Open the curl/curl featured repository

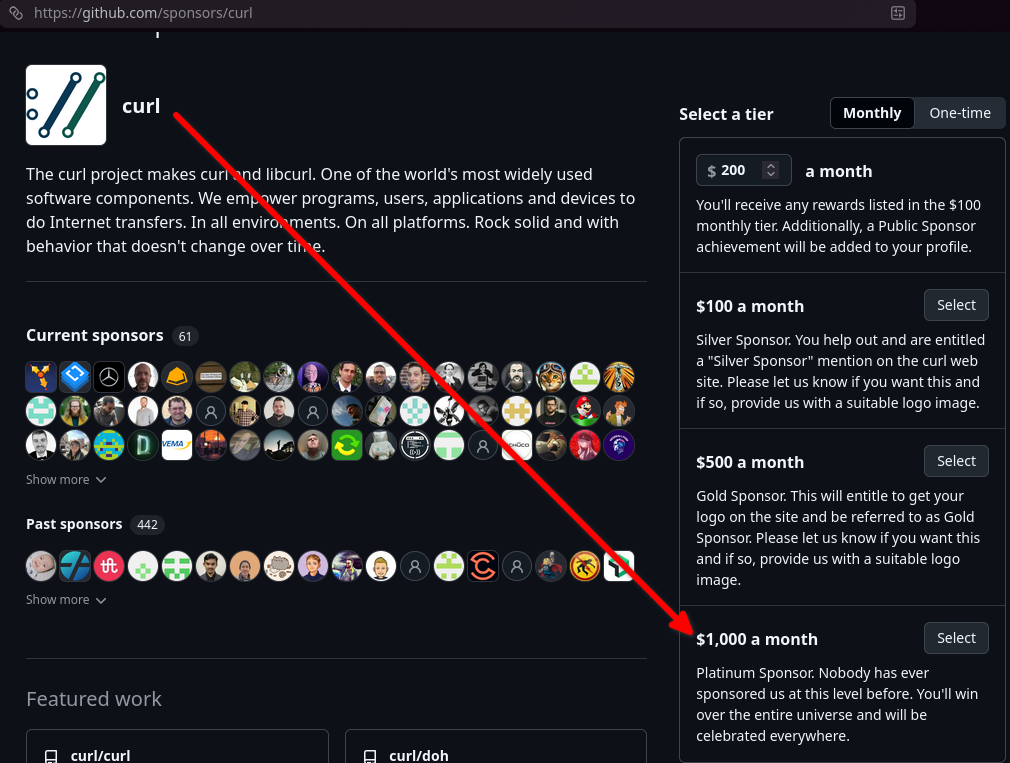tap(100, 755)
